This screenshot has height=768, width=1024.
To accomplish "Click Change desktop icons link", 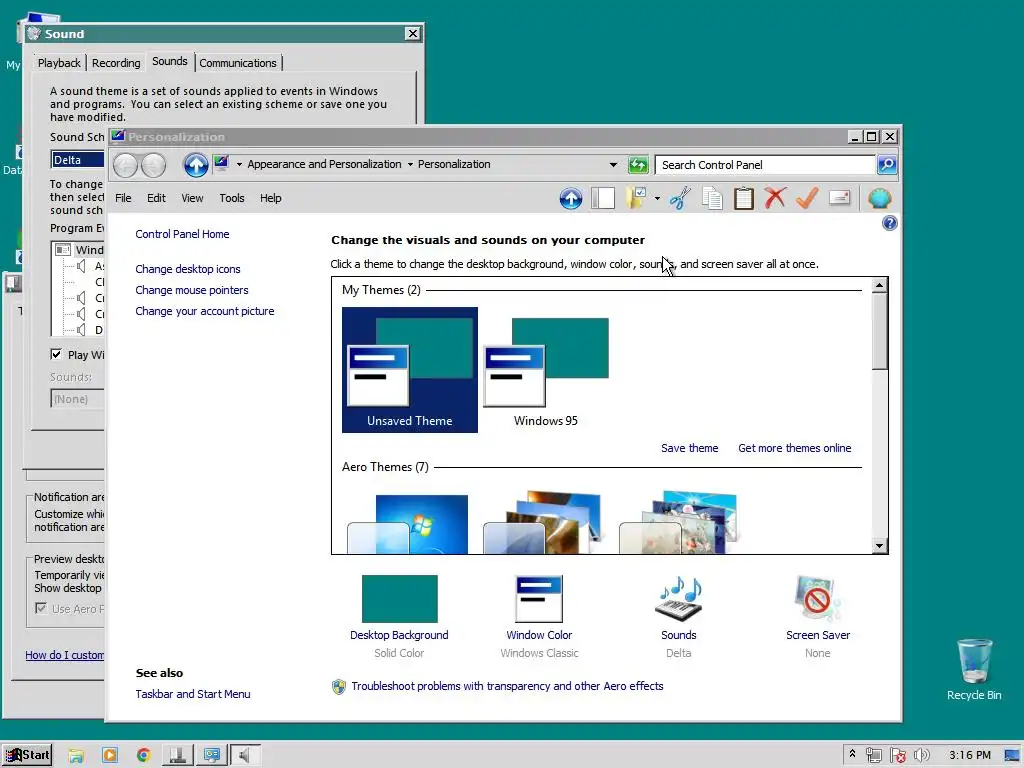I will [187, 269].
